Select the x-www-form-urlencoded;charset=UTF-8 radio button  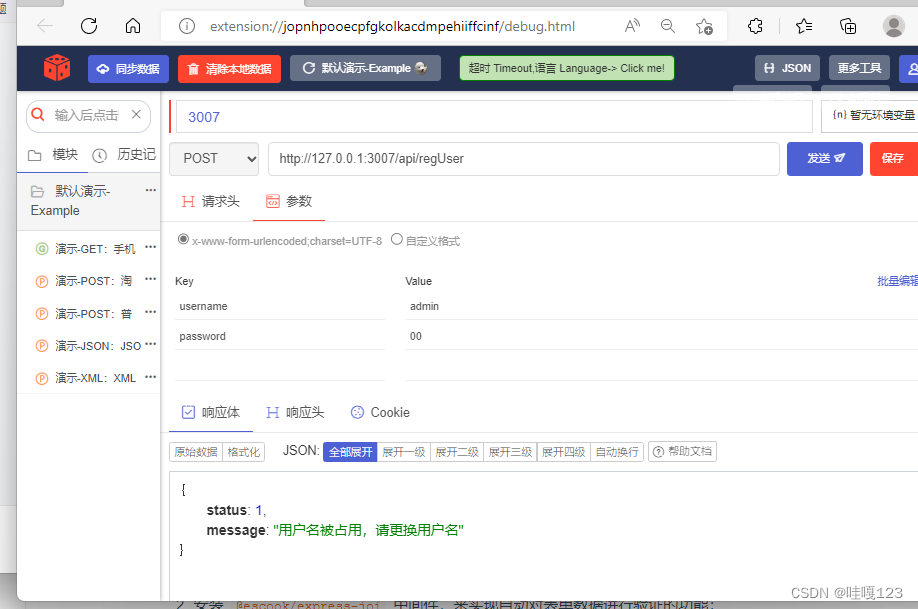pos(183,239)
